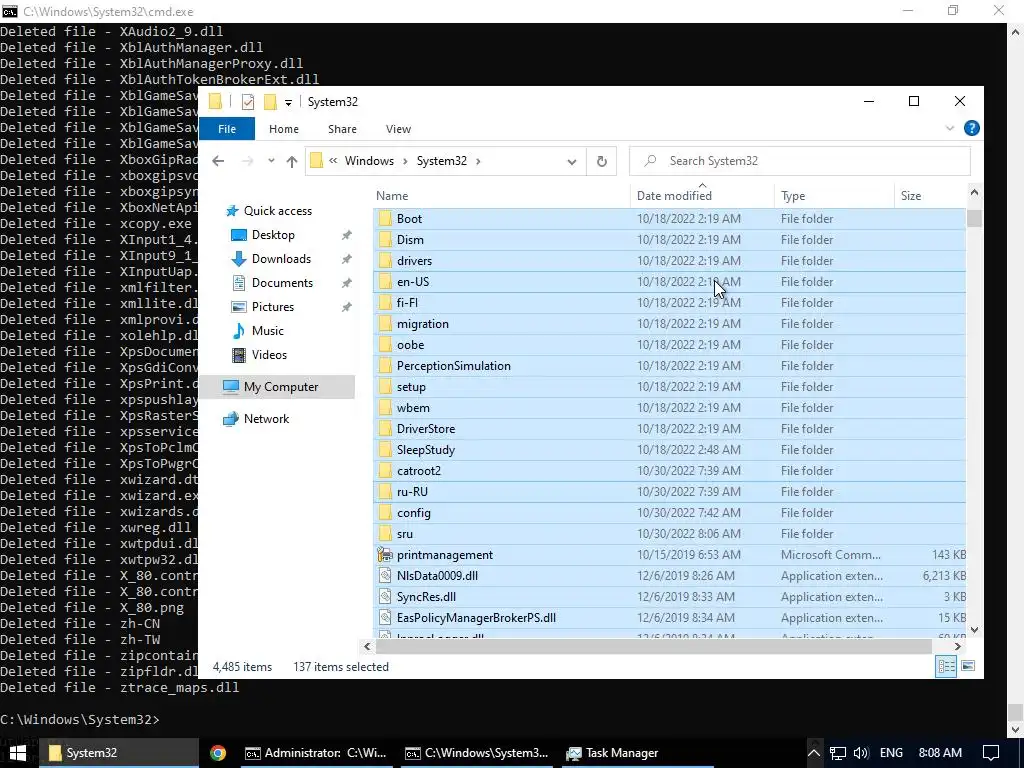Select the Boot folder icon

(385, 219)
